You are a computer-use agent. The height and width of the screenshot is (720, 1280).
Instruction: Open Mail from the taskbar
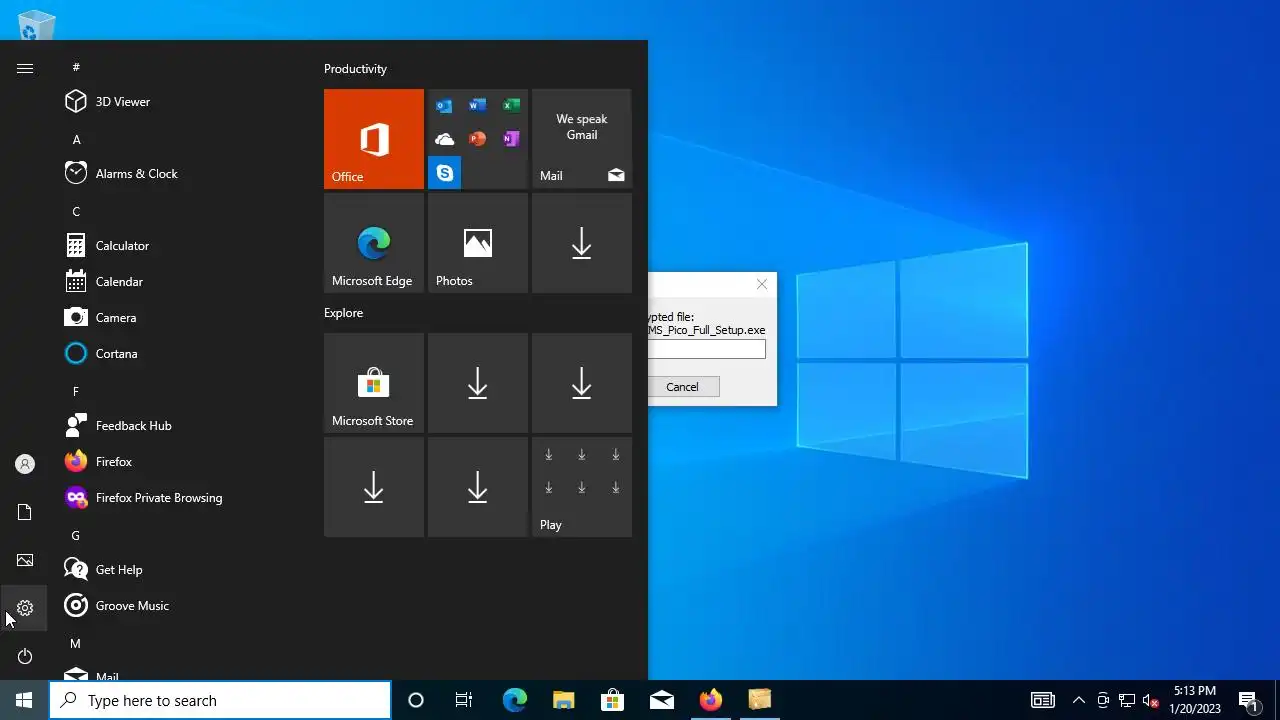[x=662, y=700]
